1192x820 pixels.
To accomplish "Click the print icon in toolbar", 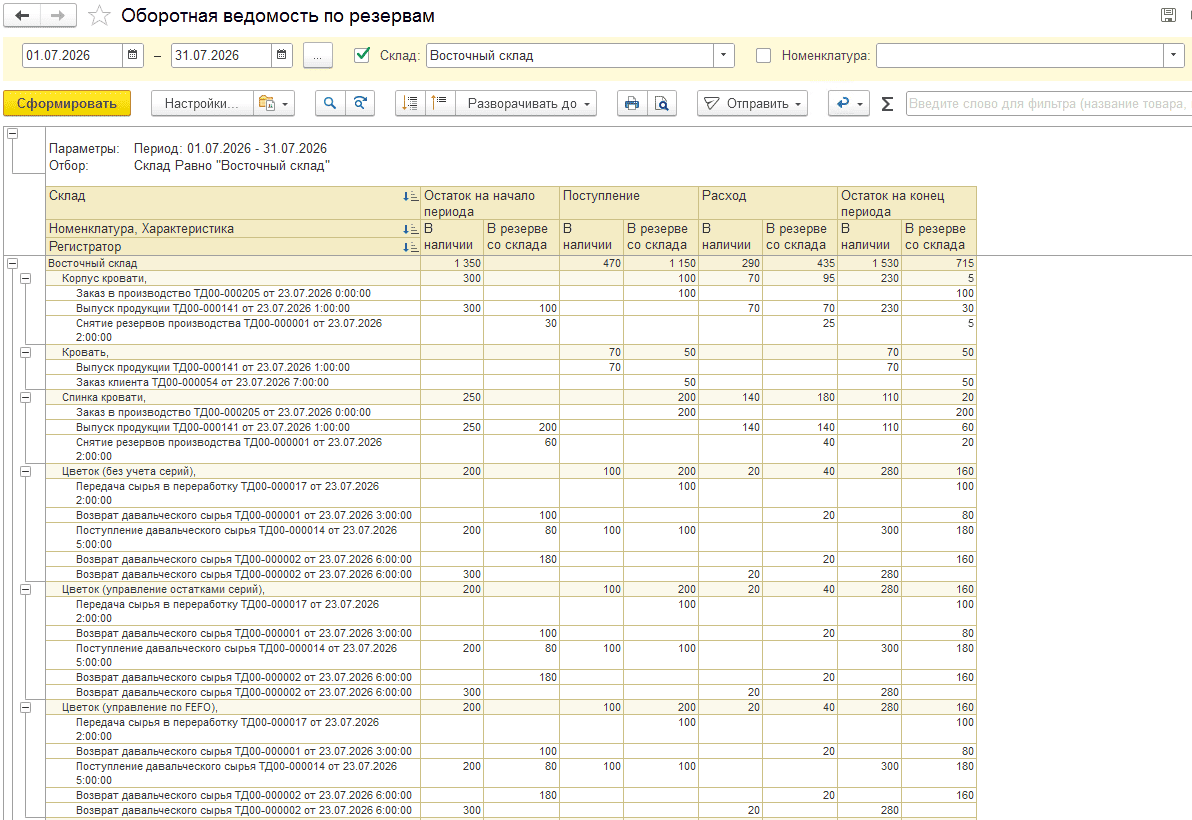I will pyautogui.click(x=632, y=103).
